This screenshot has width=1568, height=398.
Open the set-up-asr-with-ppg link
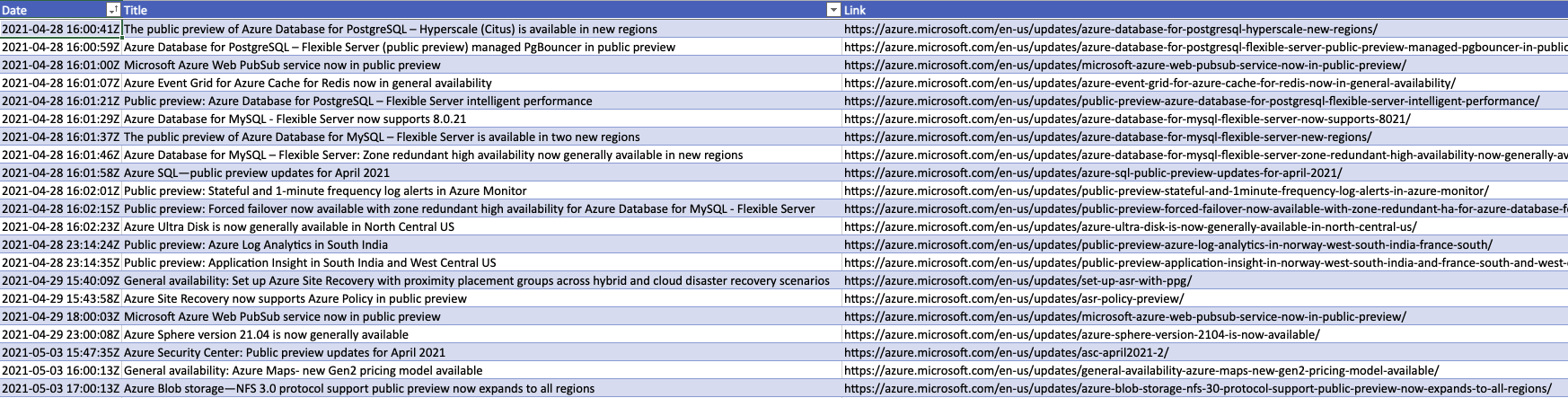pos(1017,280)
